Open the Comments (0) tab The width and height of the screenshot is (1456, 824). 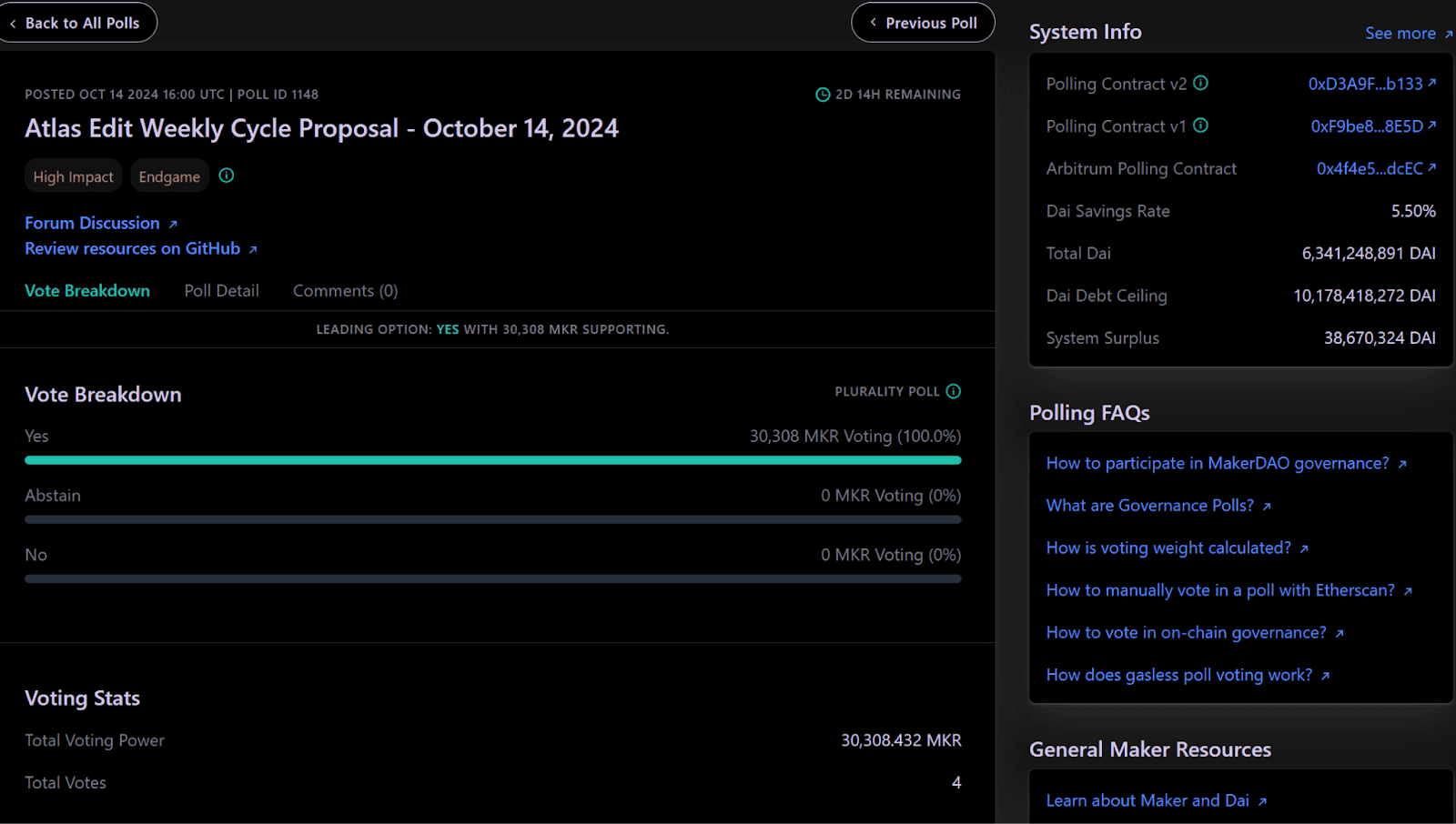click(345, 290)
